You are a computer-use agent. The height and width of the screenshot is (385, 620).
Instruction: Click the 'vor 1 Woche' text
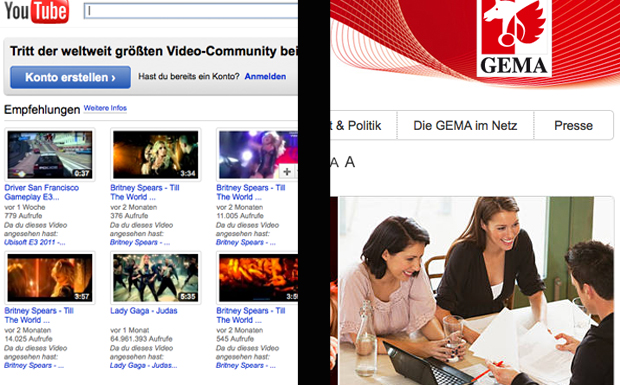point(25,207)
